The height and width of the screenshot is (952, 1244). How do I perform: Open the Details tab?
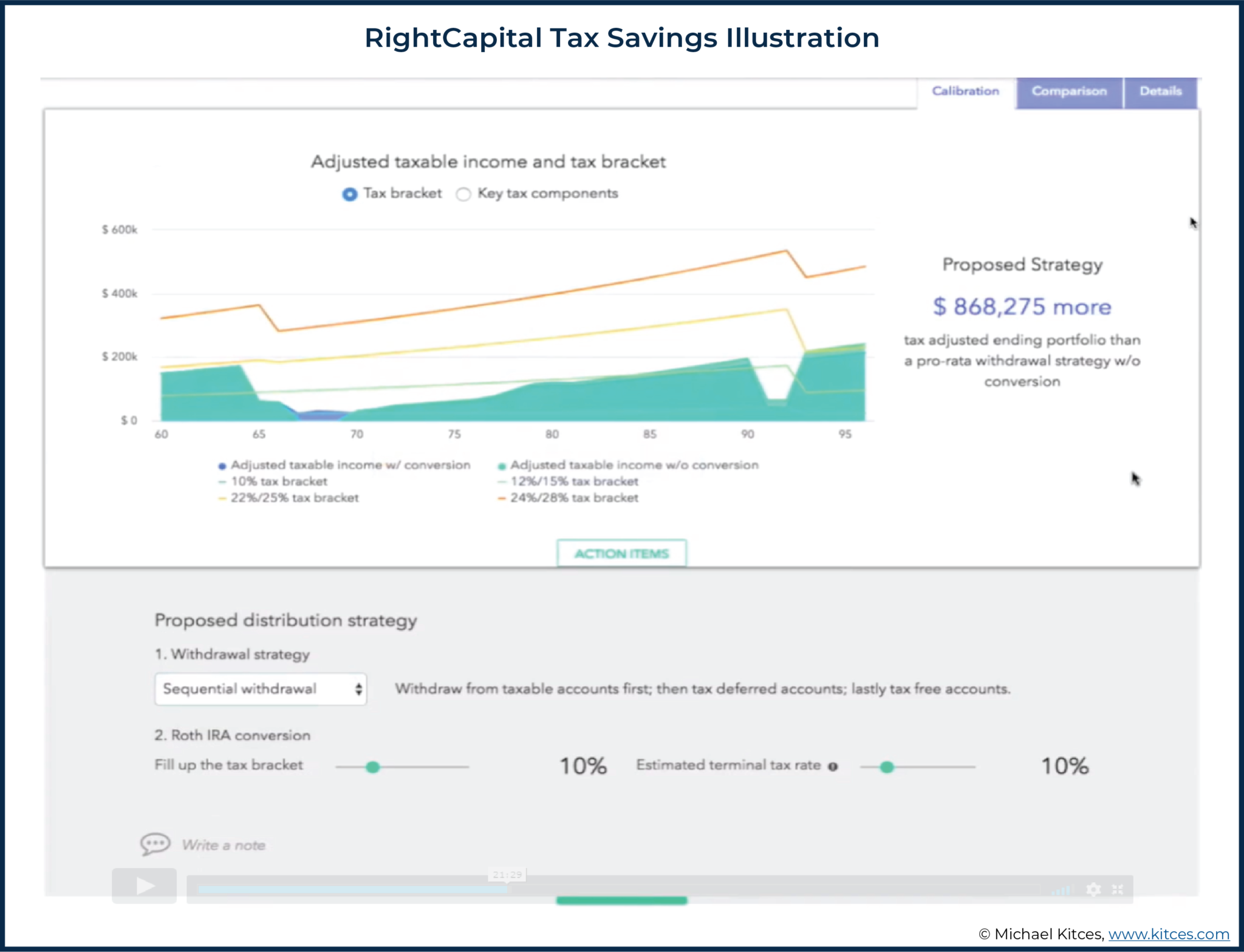pyautogui.click(x=1161, y=91)
